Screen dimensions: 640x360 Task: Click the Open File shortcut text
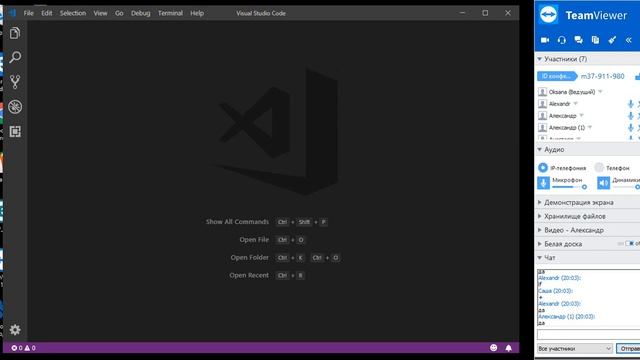point(254,240)
